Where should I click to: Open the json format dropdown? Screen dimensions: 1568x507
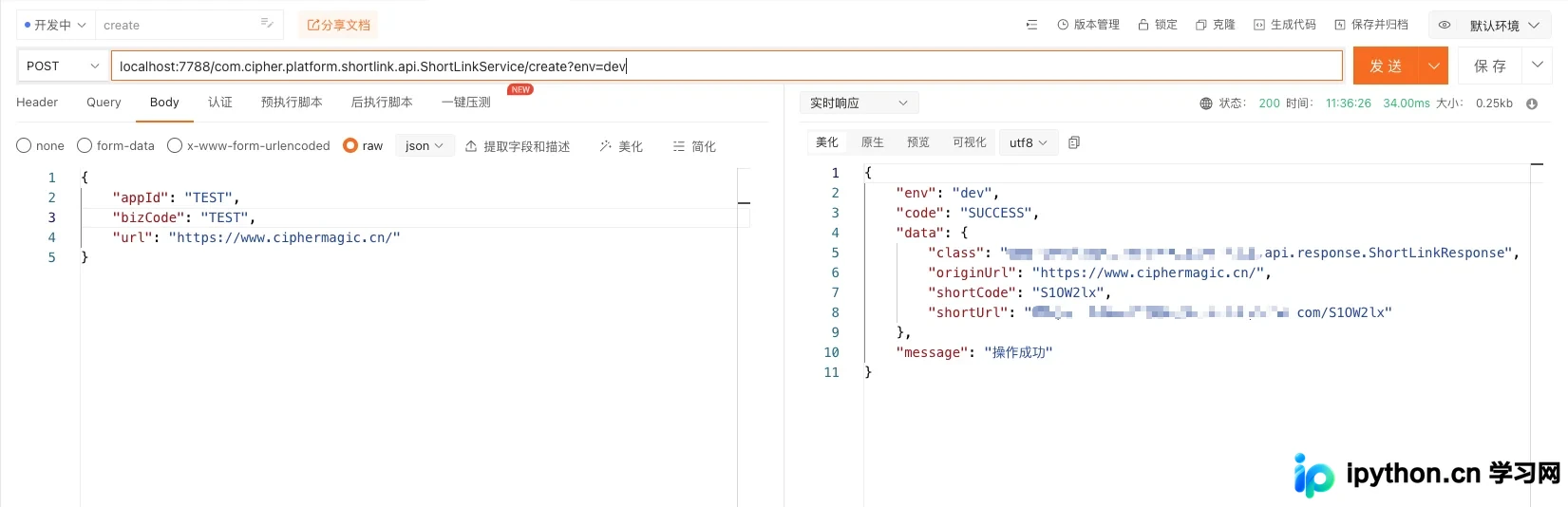click(424, 145)
